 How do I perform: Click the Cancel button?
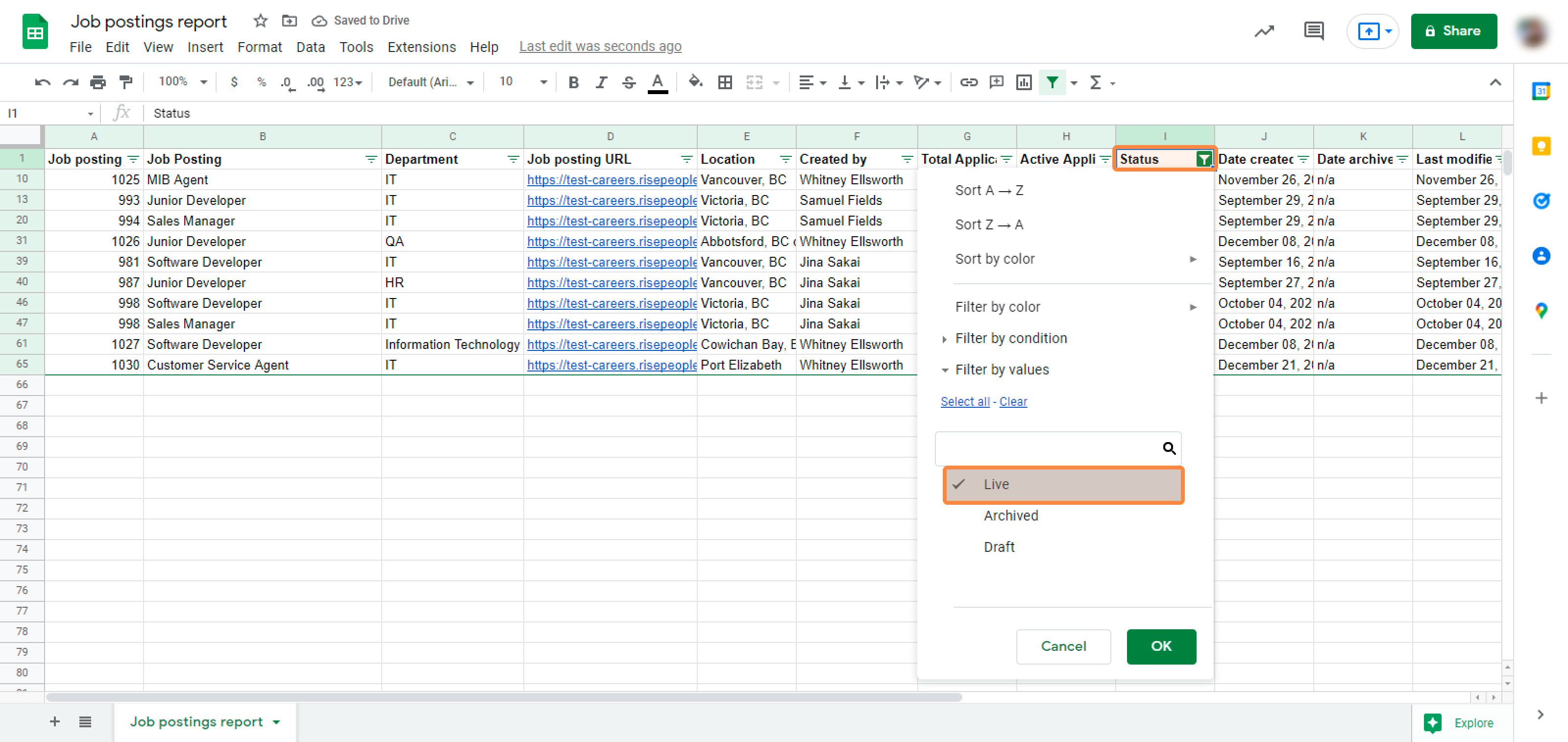[x=1063, y=646]
